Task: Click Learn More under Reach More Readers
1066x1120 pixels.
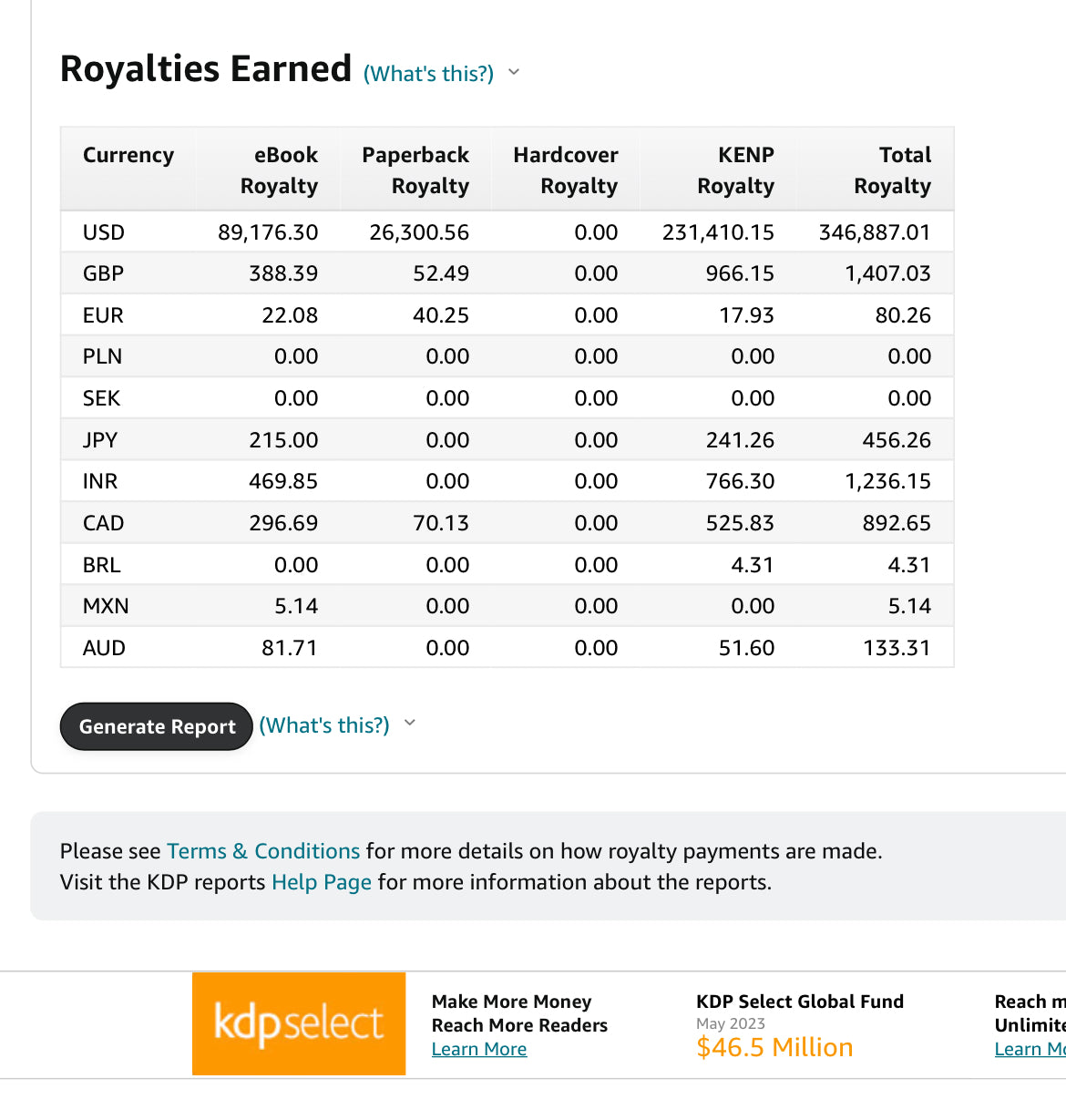Action: pos(479,1049)
